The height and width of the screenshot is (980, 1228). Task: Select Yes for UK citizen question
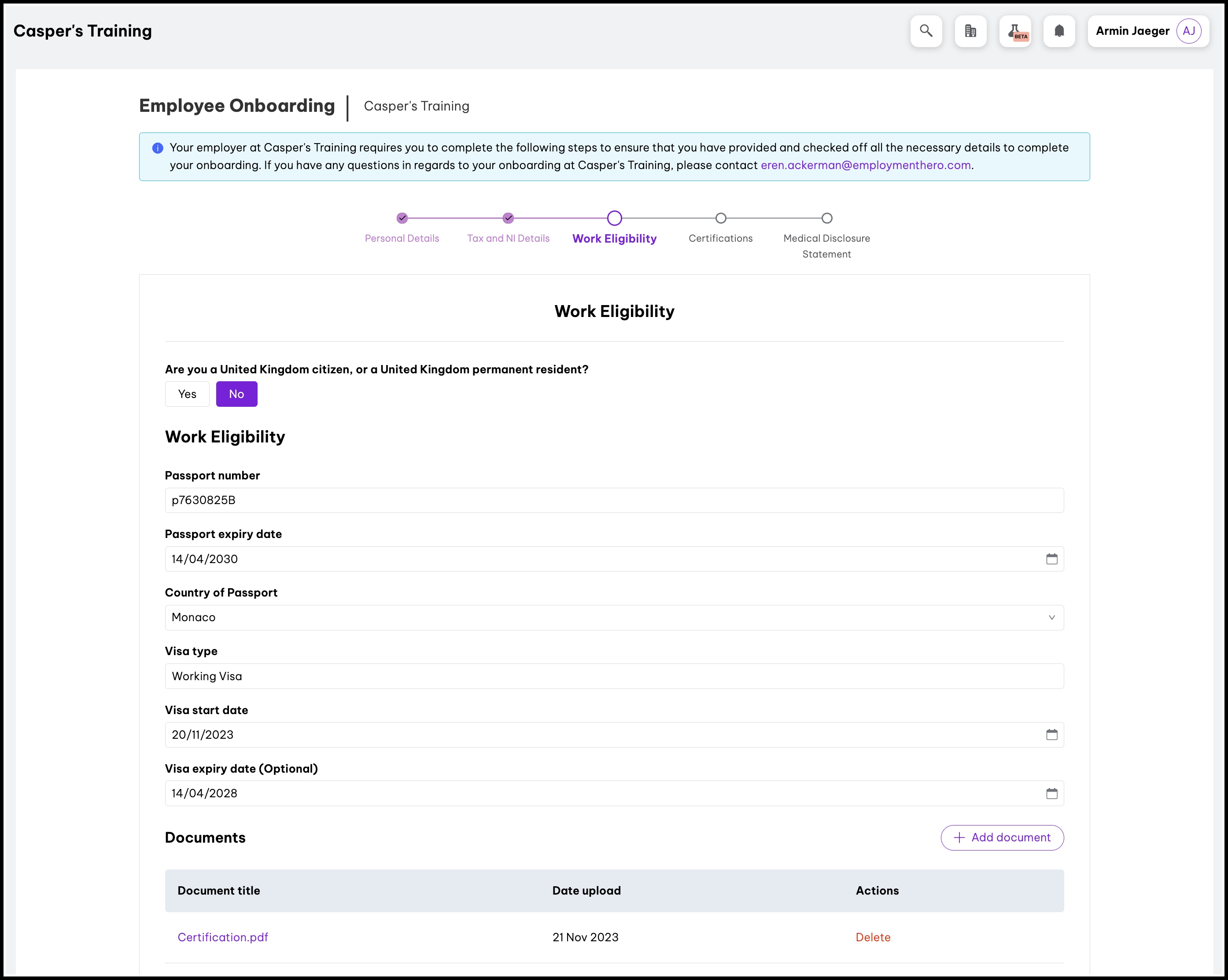click(187, 394)
